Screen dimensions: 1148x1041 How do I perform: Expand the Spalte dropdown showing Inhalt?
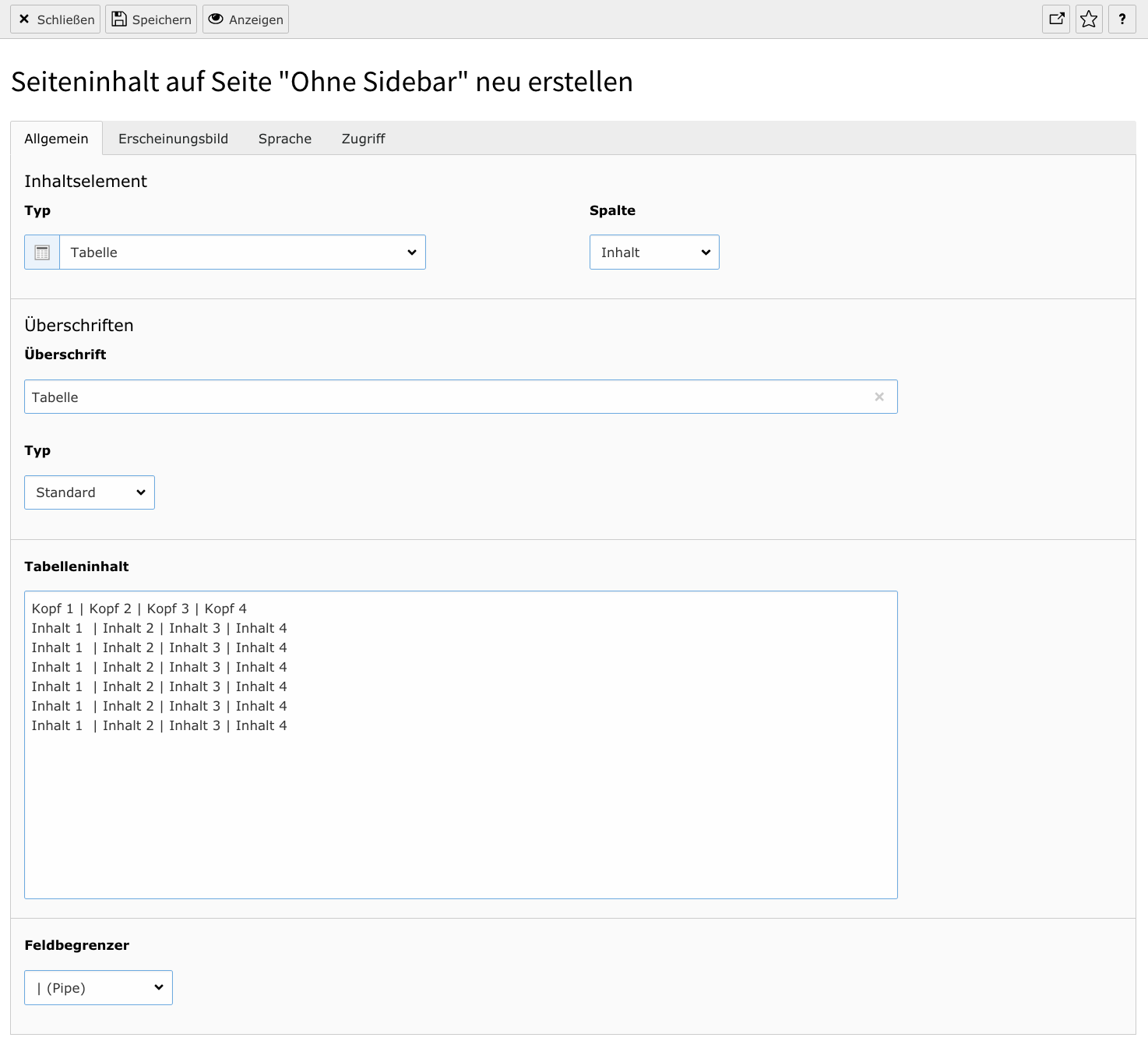click(654, 252)
